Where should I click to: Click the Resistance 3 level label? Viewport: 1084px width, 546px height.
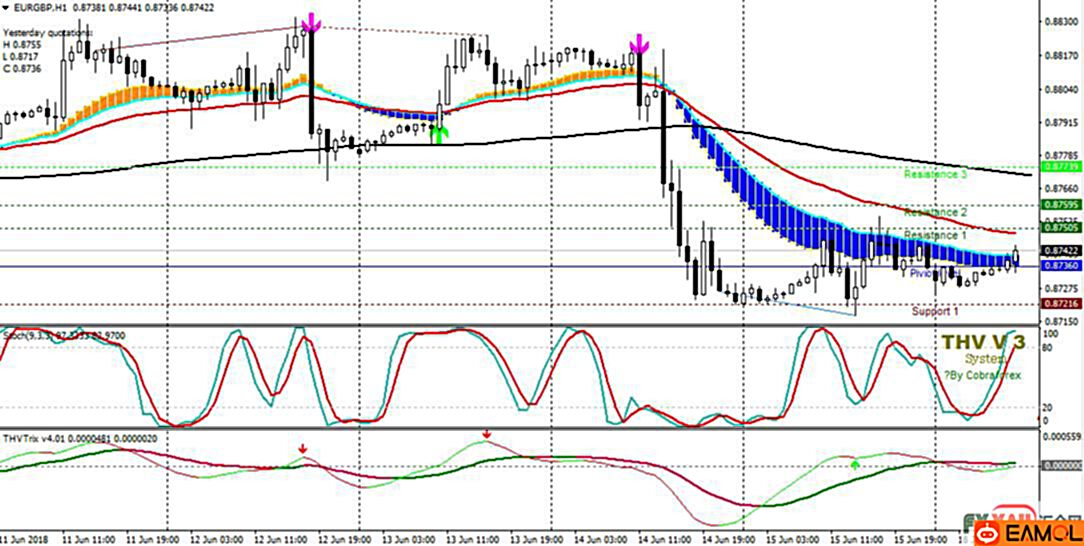point(937,174)
